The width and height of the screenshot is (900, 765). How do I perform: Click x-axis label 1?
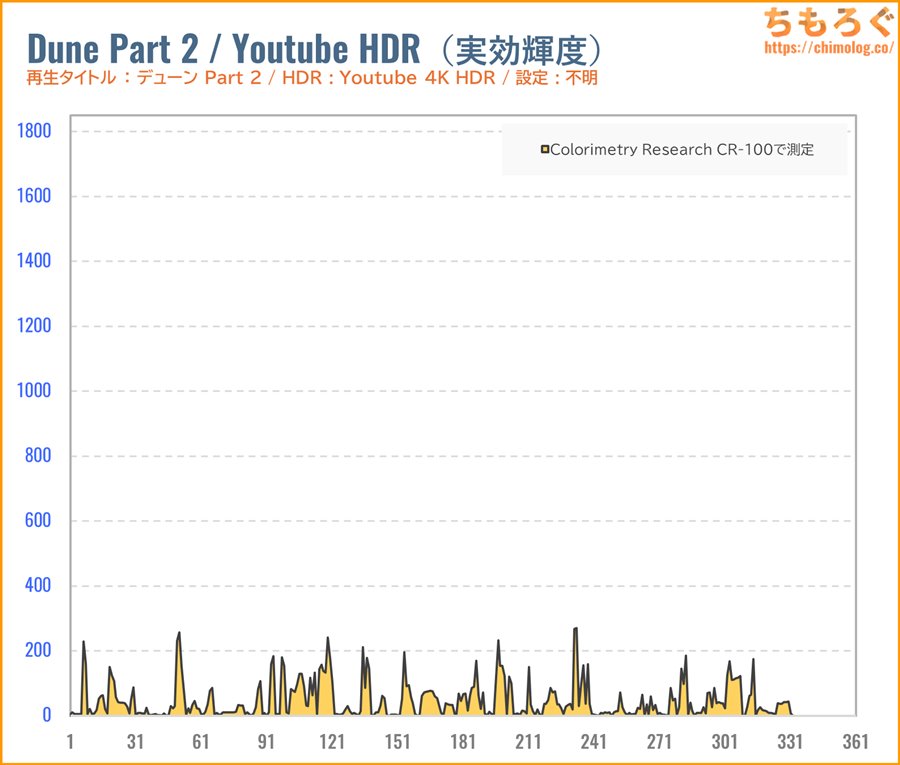70,741
